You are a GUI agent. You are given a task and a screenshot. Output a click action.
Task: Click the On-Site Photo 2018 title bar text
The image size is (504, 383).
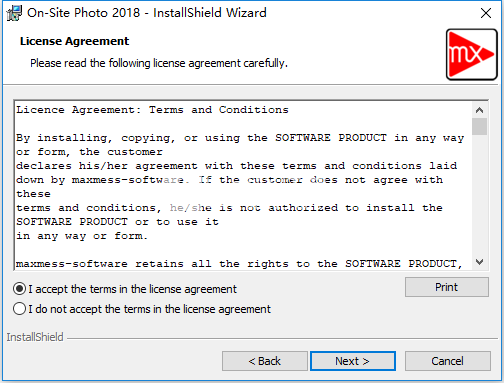pyautogui.click(x=147, y=13)
